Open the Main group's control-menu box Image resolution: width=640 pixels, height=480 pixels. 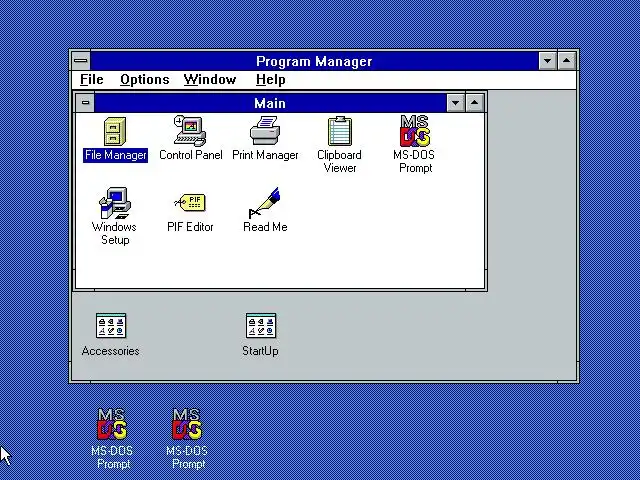pyautogui.click(x=85, y=102)
